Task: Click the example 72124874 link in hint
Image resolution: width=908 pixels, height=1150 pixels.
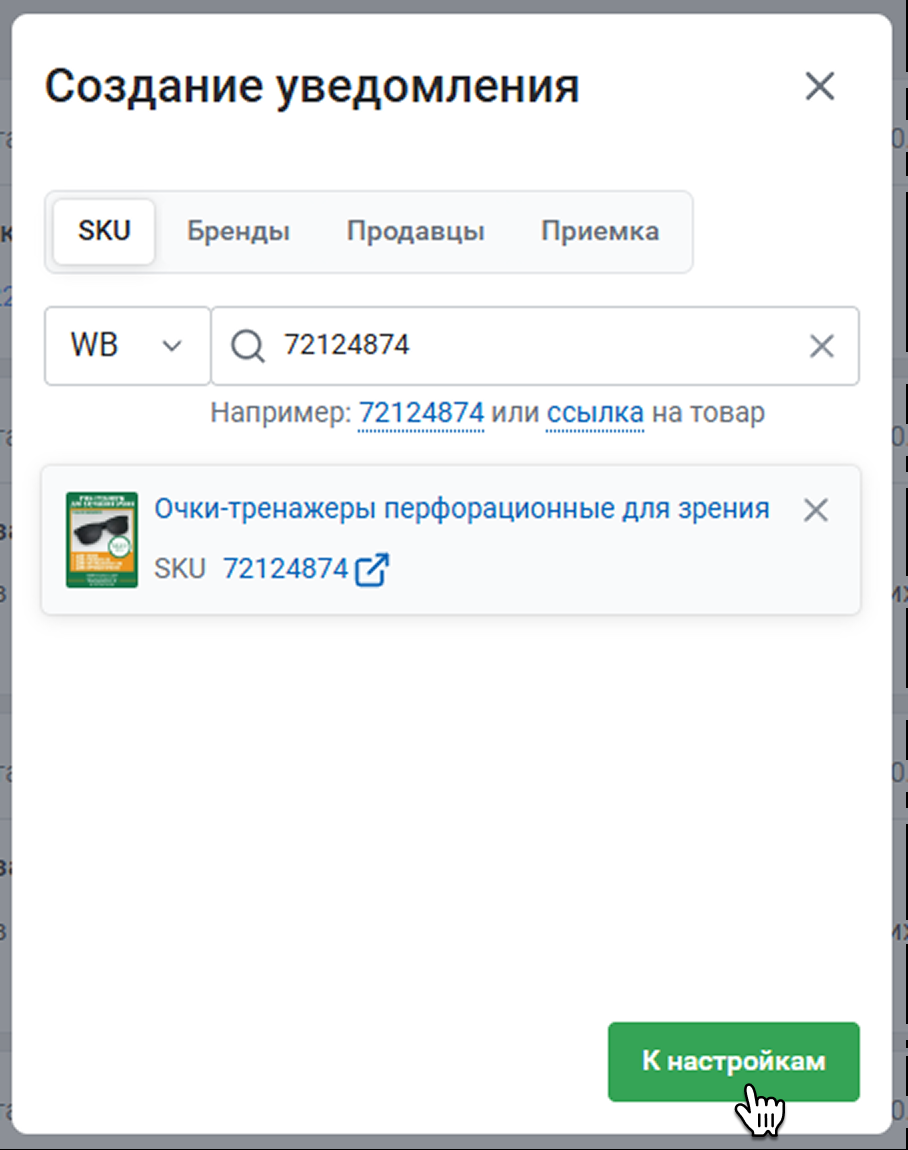Action: 421,412
